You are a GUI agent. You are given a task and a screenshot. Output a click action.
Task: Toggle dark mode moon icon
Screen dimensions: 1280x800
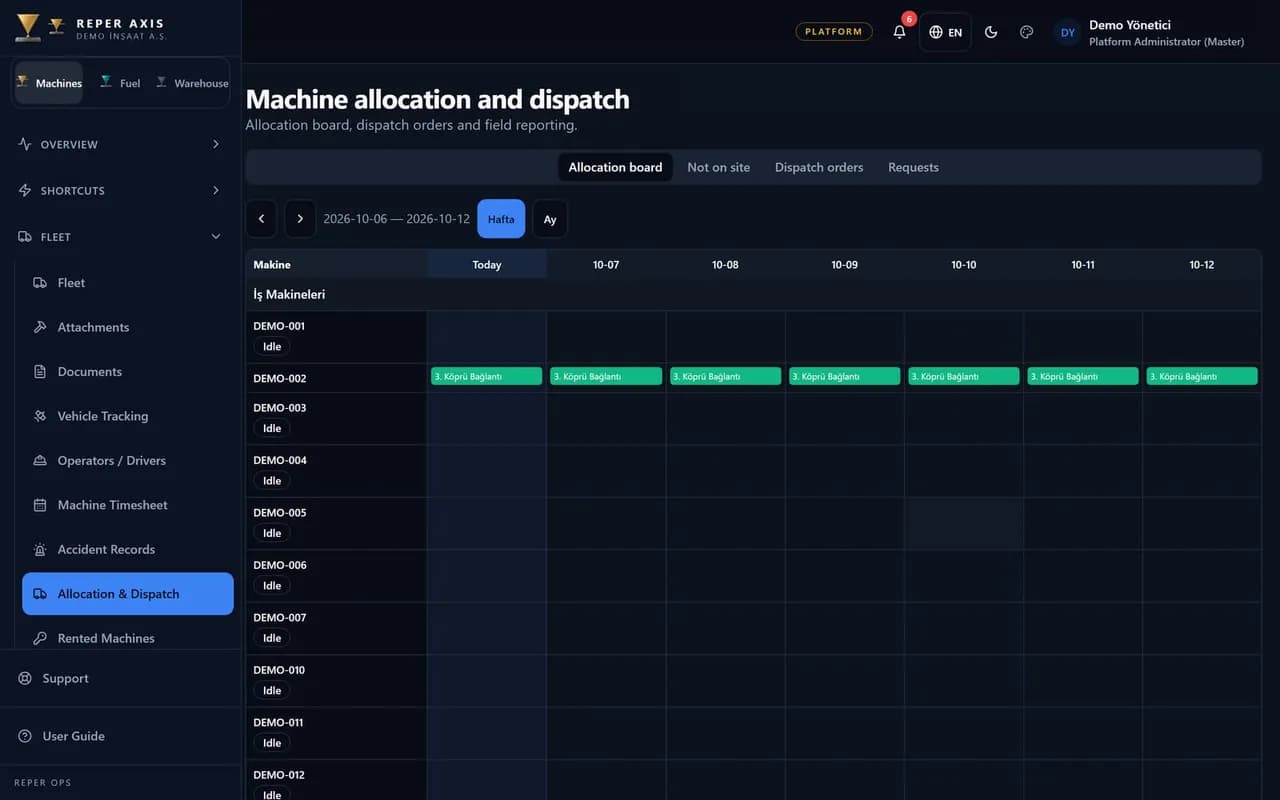pyautogui.click(x=991, y=32)
